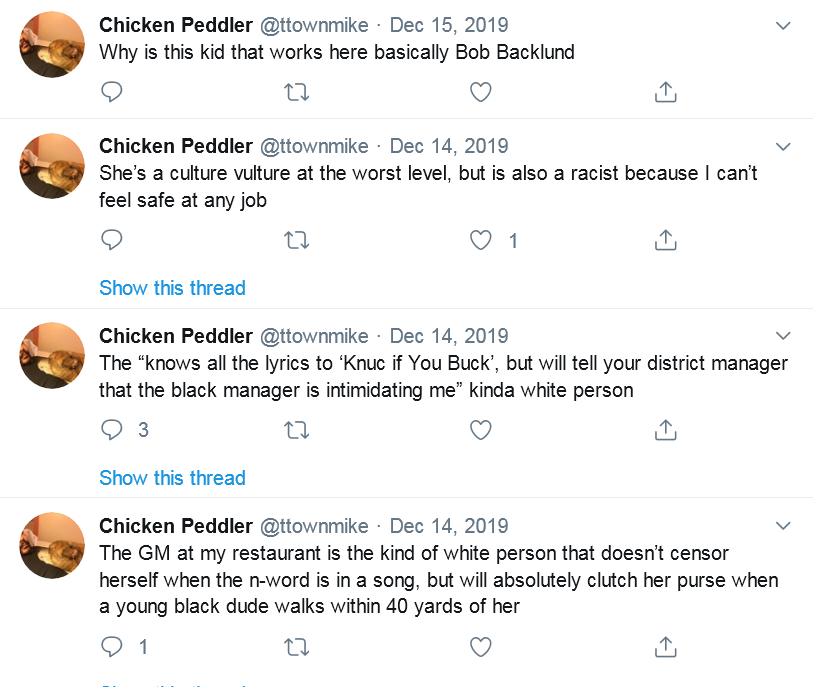The image size is (813, 687).
Task: Share the Bob Backlund tweet
Action: (x=666, y=92)
